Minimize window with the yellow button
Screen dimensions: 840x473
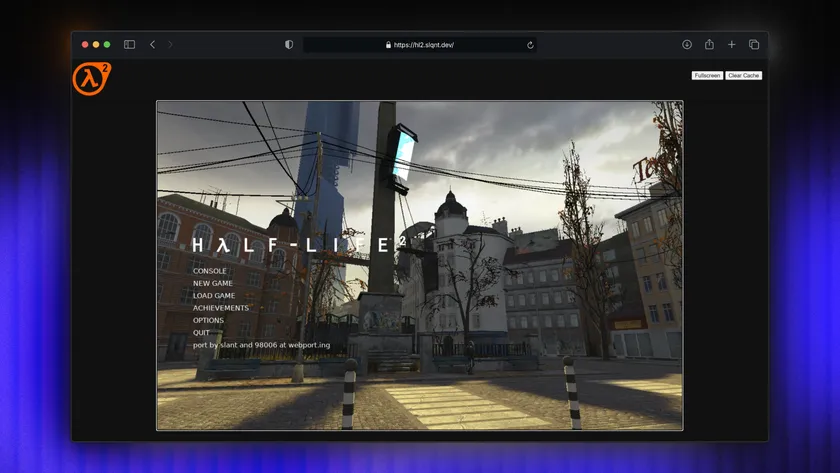pos(96,44)
